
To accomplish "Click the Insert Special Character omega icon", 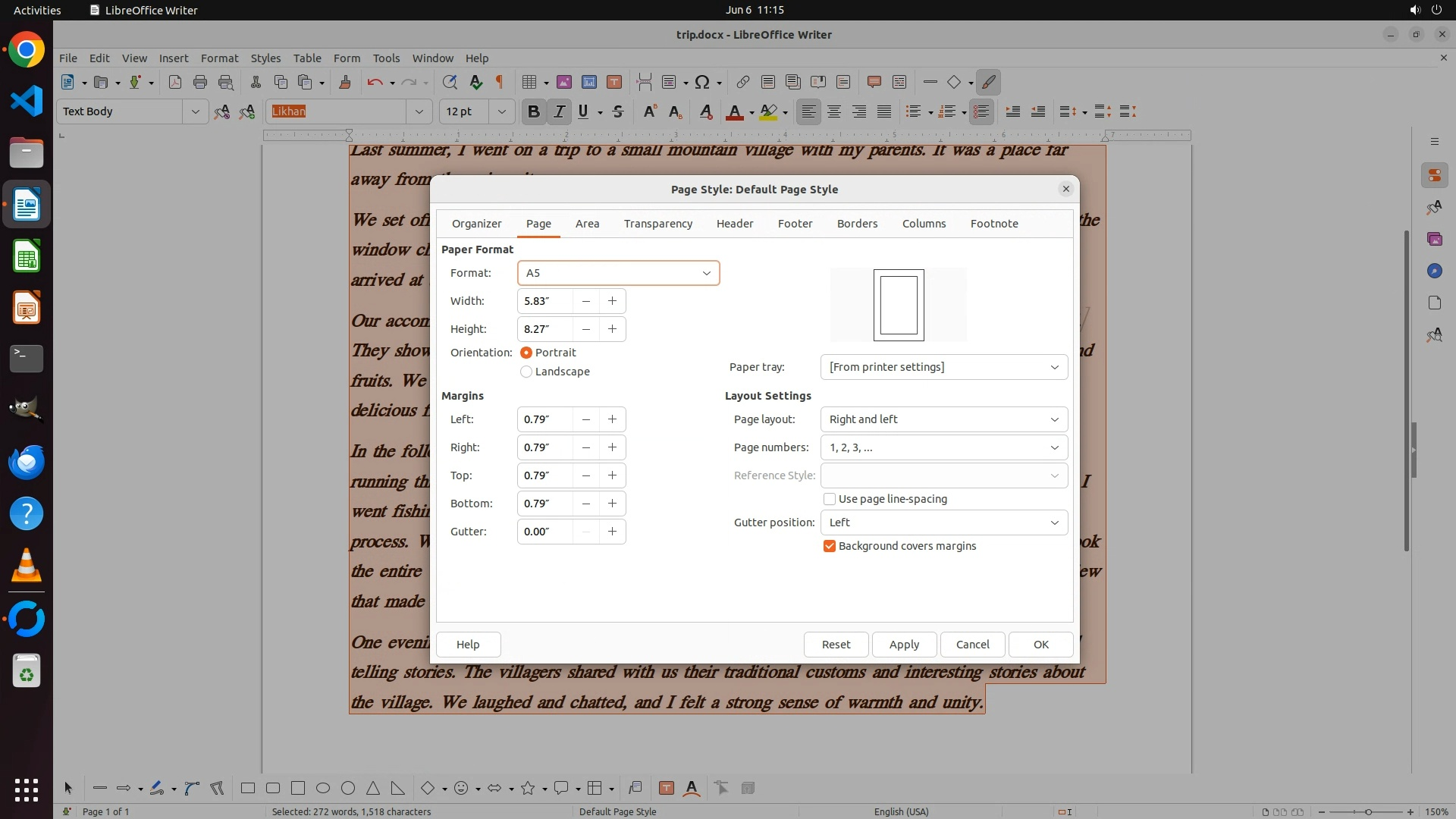I will [x=702, y=82].
